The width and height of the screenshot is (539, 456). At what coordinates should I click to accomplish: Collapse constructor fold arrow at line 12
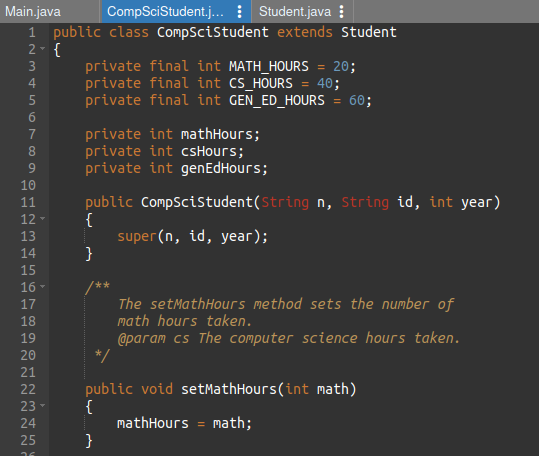click(x=43, y=218)
